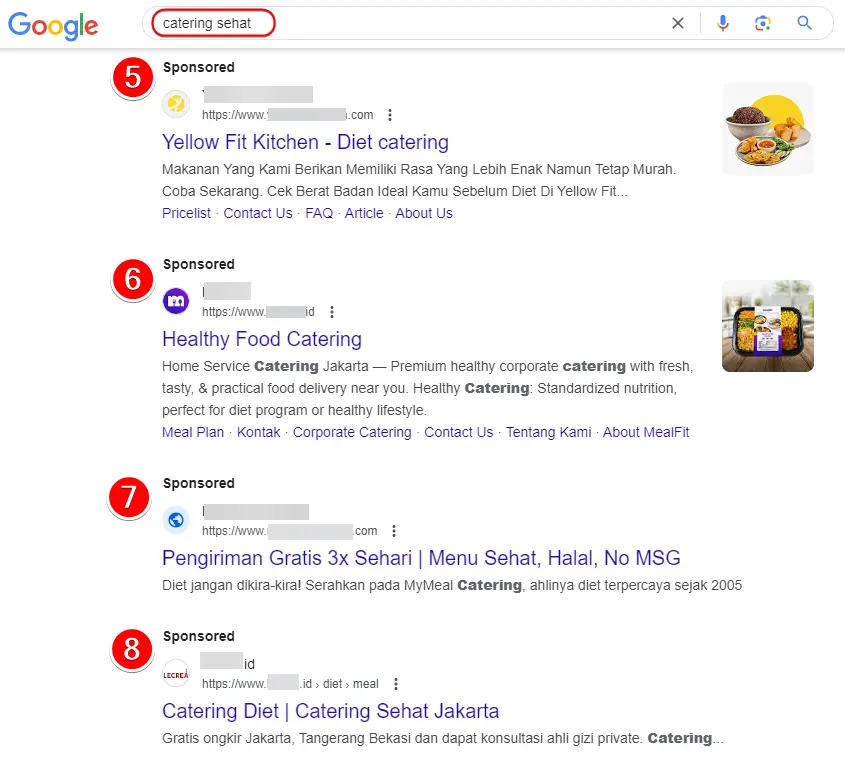Open Yellow Fit Kitchen - Diet catering result
The width and height of the screenshot is (845, 763).
click(x=305, y=142)
